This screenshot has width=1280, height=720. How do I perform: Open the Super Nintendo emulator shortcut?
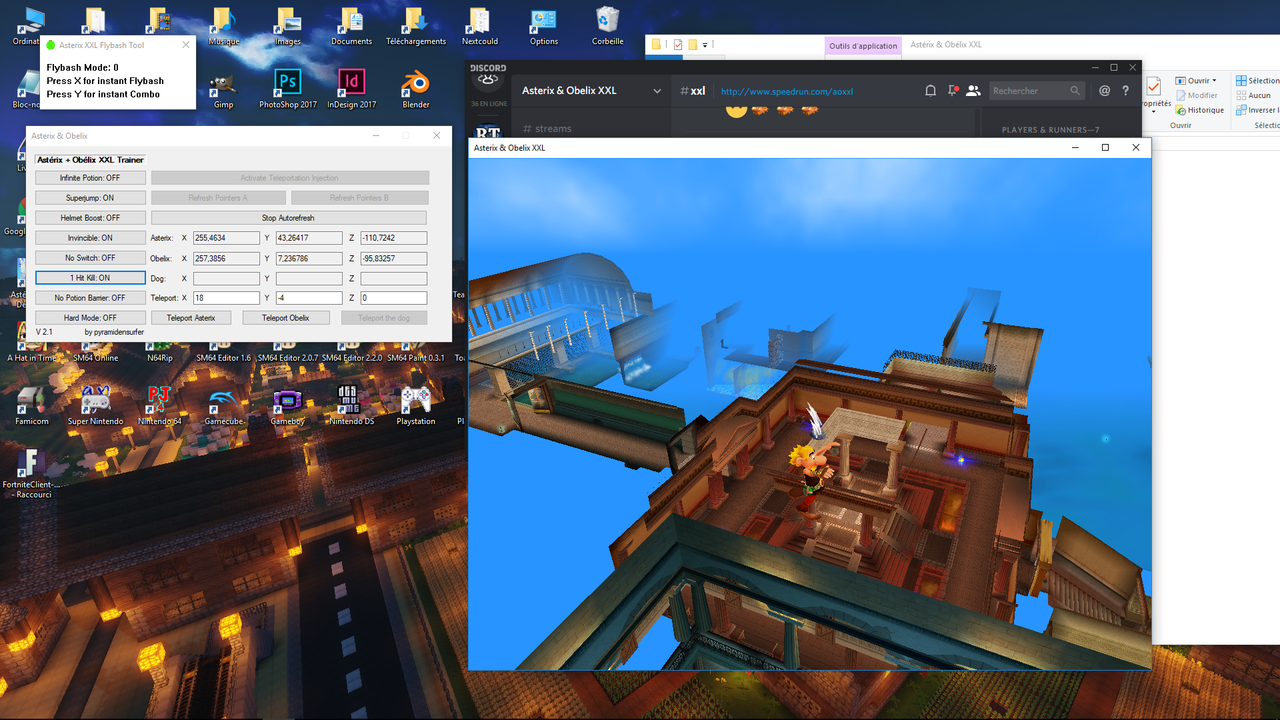click(95, 406)
